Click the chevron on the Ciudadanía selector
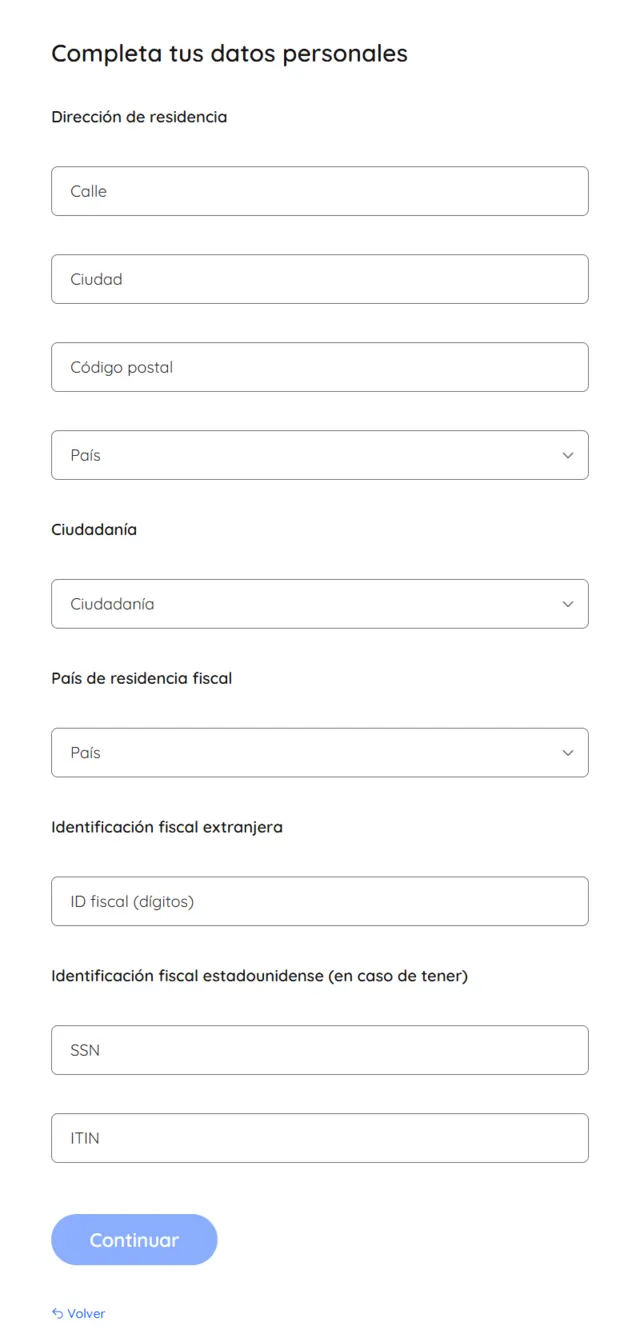Screen dimensions: 640x1338 pyautogui.click(x=568, y=604)
